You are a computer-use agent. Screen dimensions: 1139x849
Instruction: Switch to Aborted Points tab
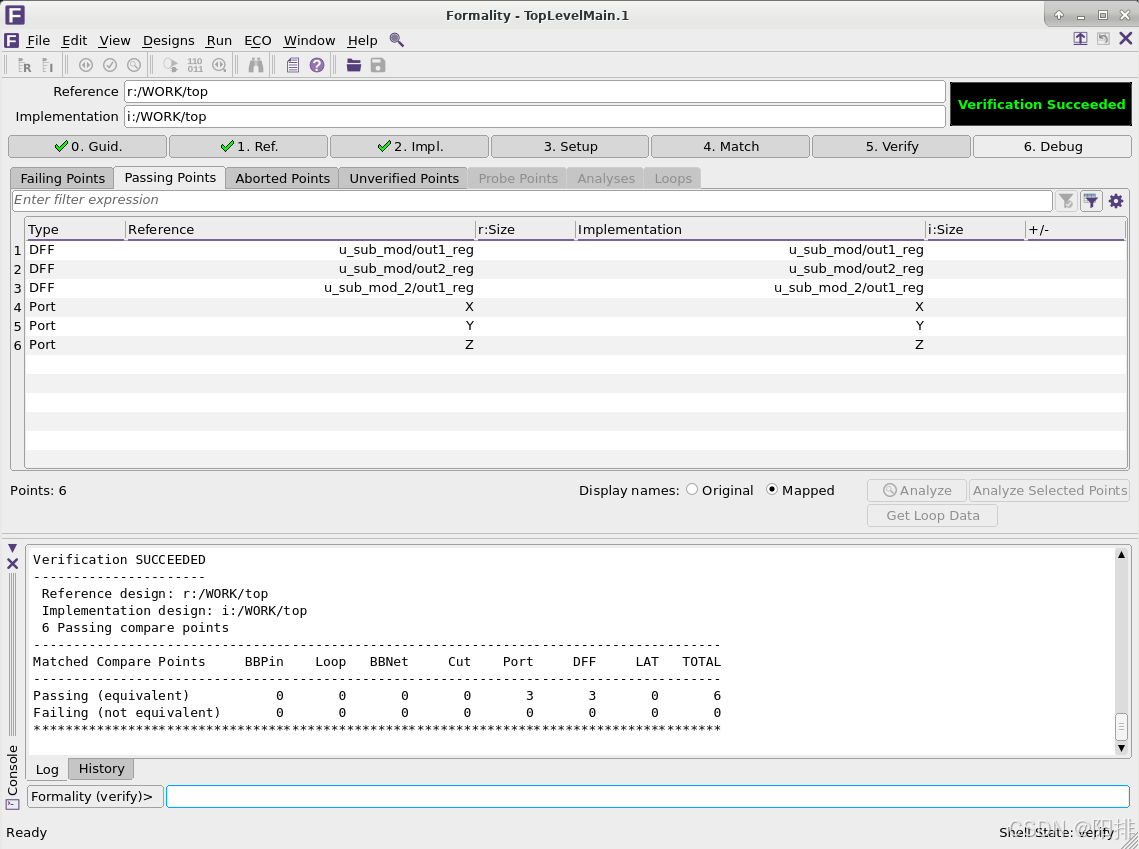(x=283, y=178)
